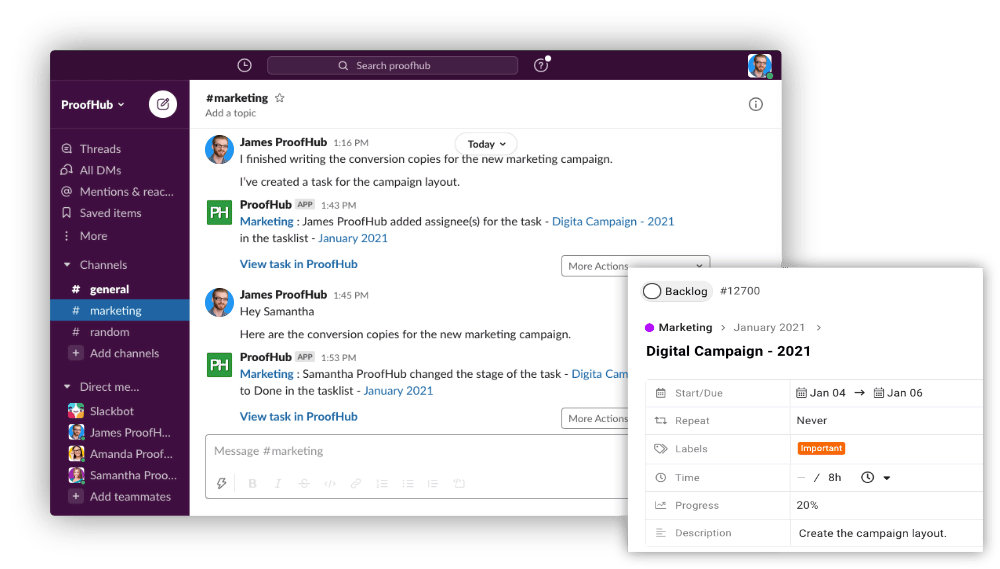Screen dimensions: 1000x569
Task: Click the Digita Campaign - 2021 link
Action: point(613,221)
